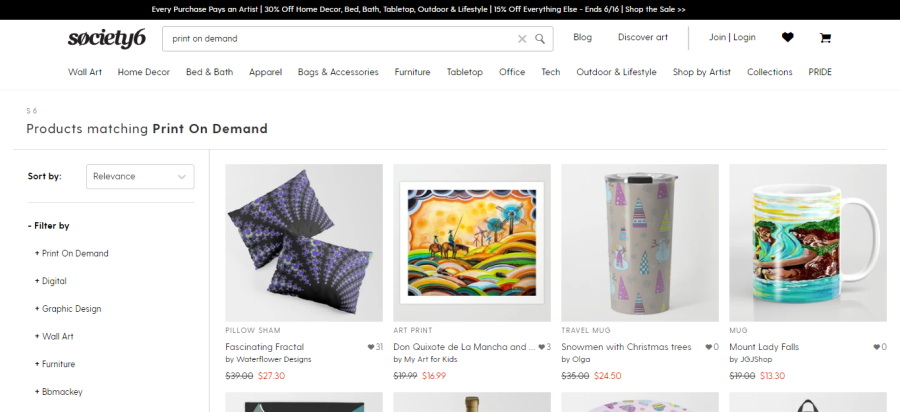900x412 pixels.
Task: Like the Don Quixote art print
Action: pos(540,347)
